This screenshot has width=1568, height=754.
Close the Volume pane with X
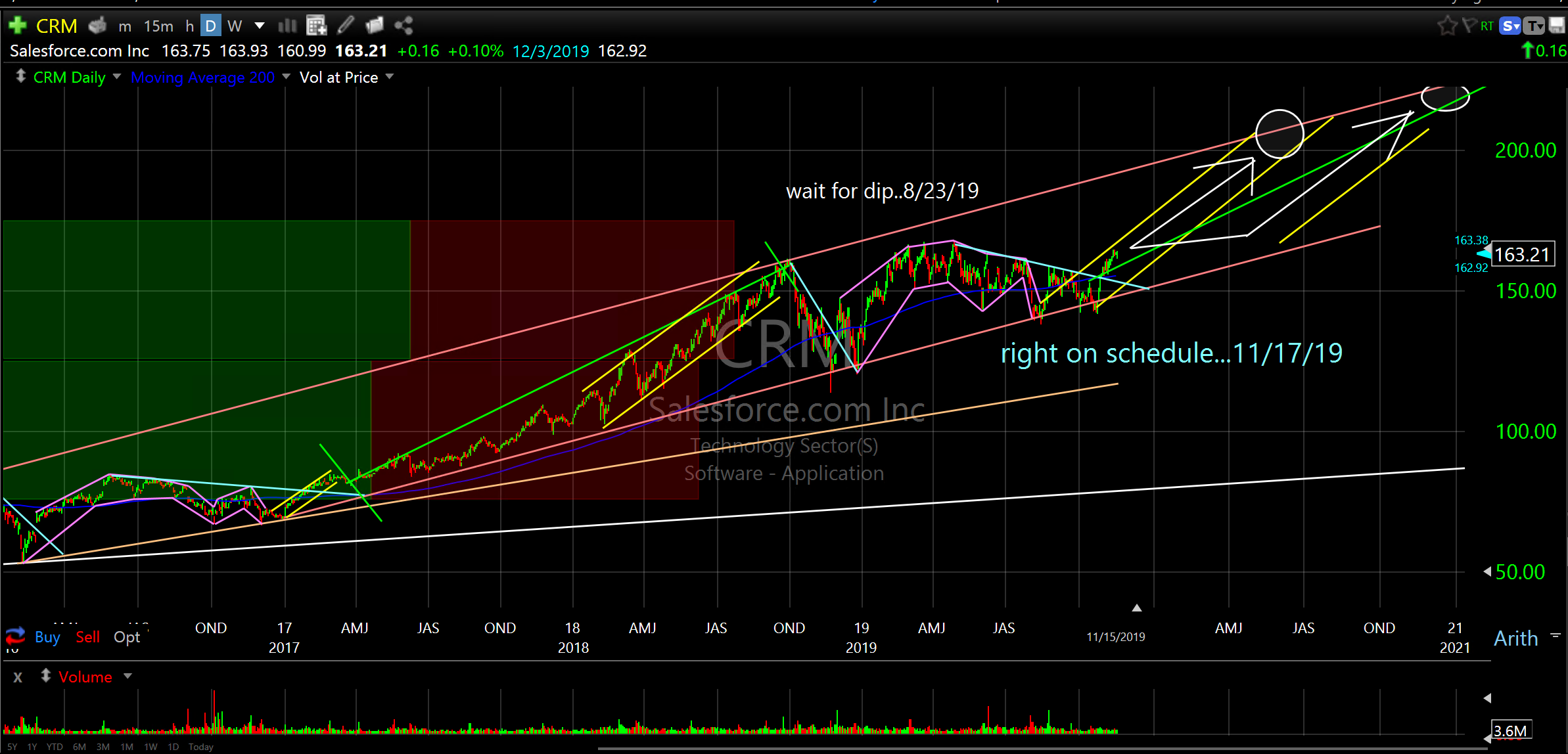pos(18,677)
